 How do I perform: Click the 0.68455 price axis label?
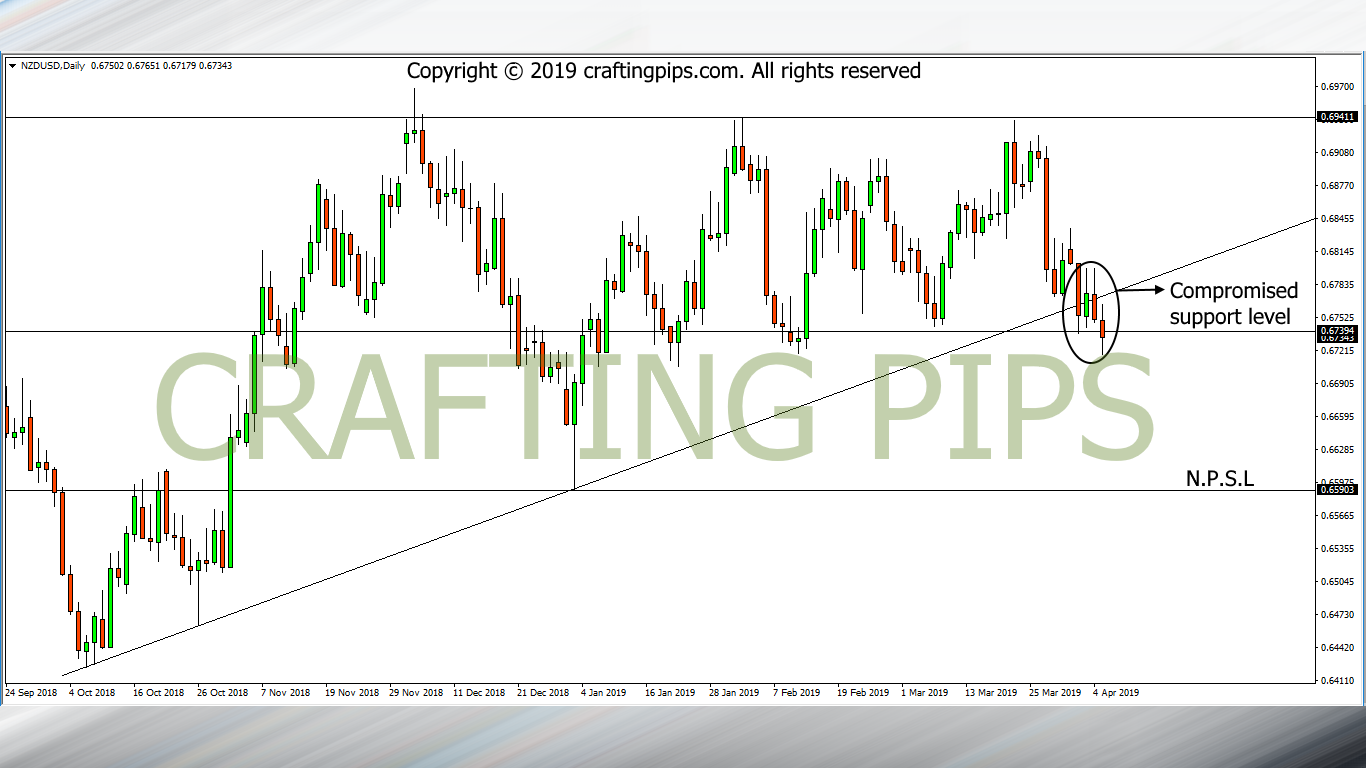[x=1337, y=219]
